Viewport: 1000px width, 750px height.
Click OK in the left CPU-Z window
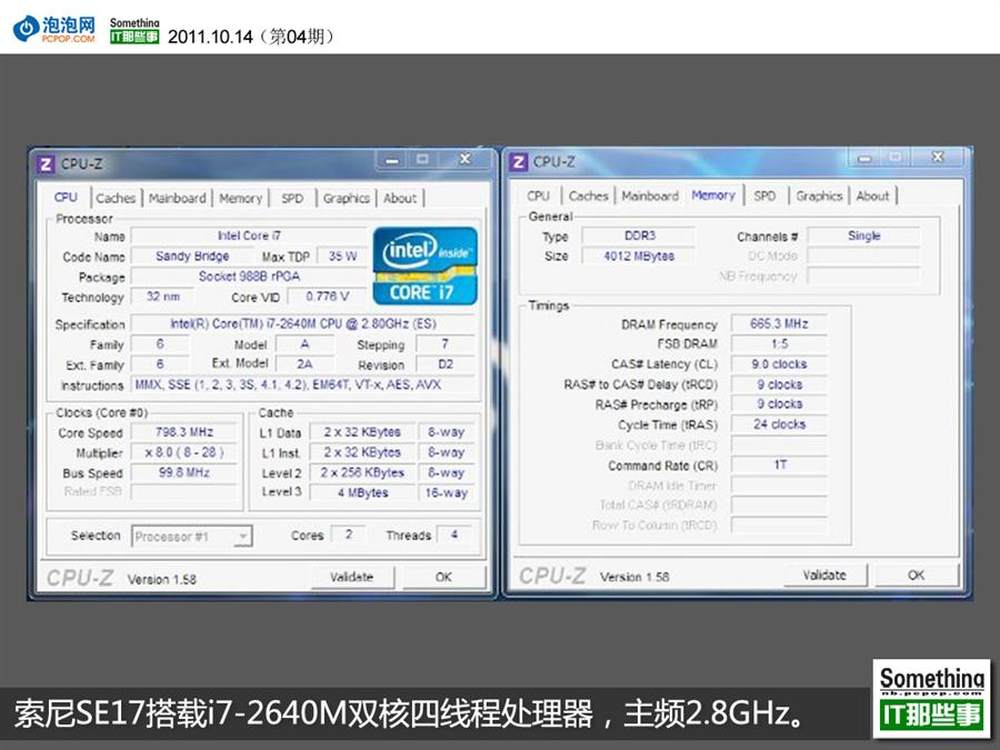pos(443,577)
